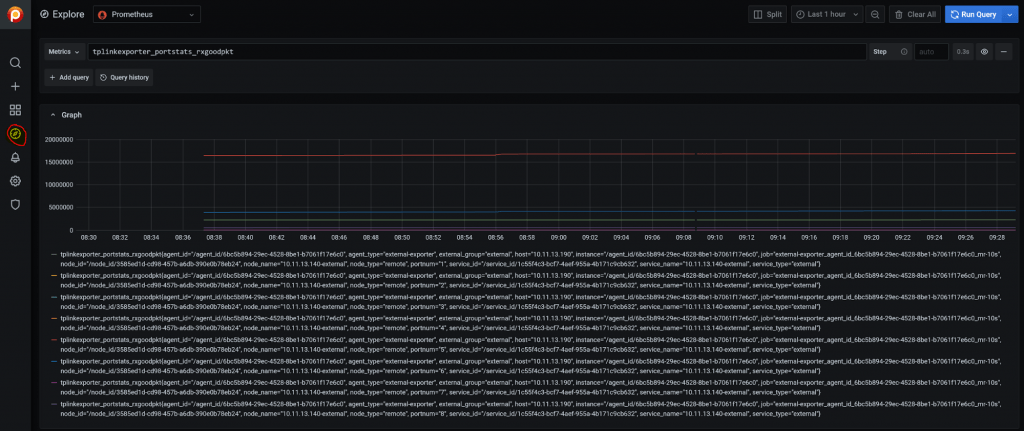1024x431 pixels.
Task: Open the Alerting bell icon
Action: click(x=15, y=157)
